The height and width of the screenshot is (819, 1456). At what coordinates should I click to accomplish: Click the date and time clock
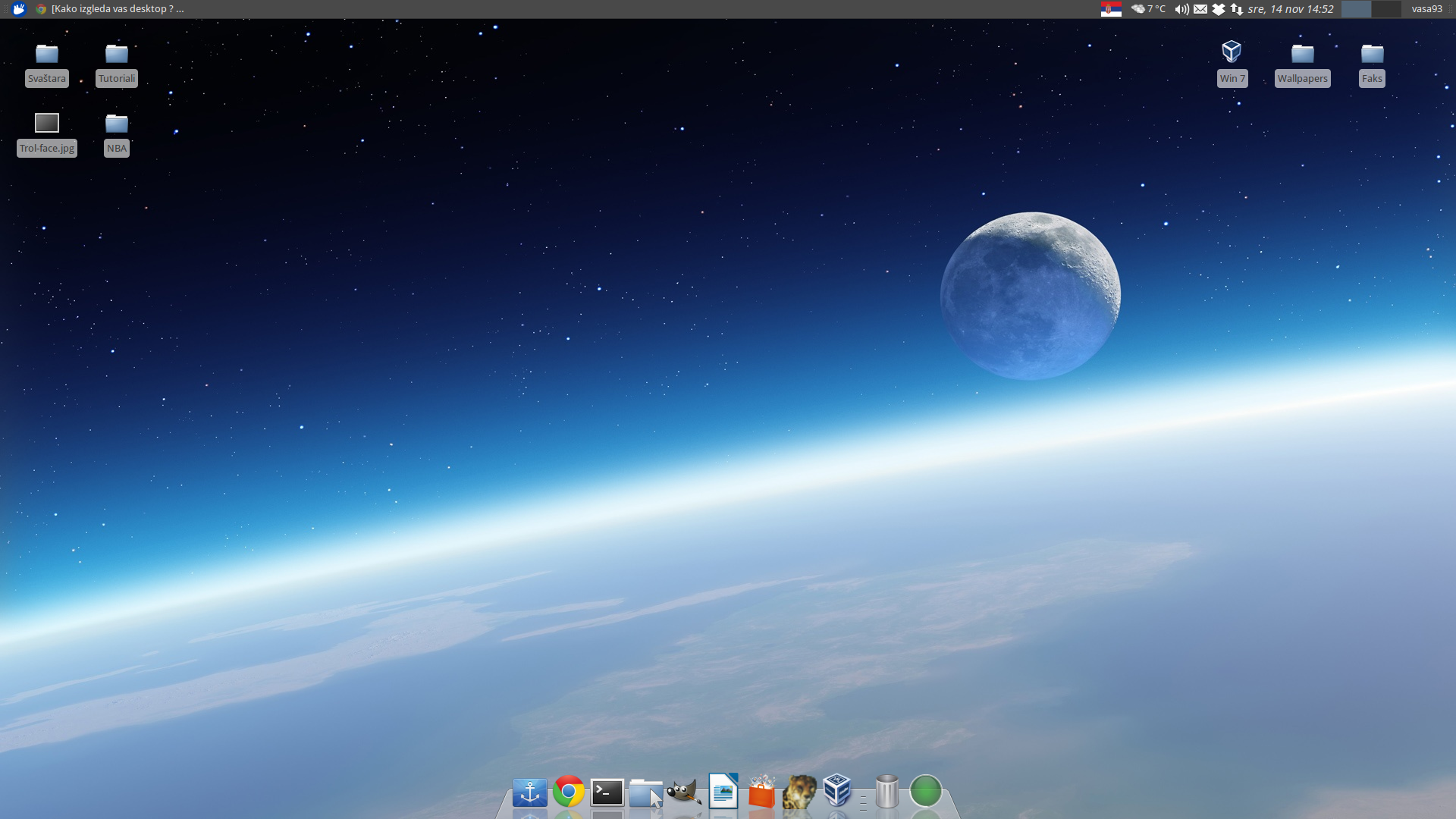pyautogui.click(x=1290, y=9)
